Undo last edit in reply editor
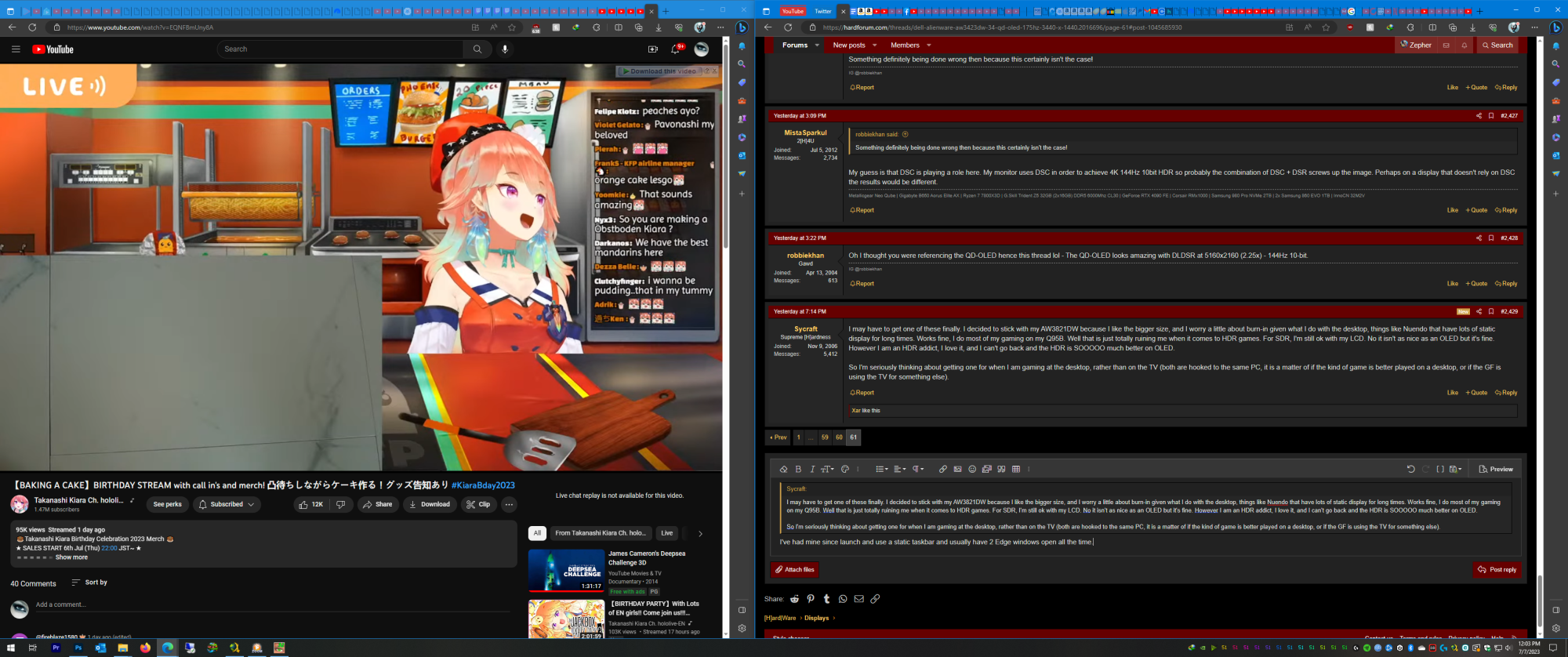 (x=1410, y=469)
